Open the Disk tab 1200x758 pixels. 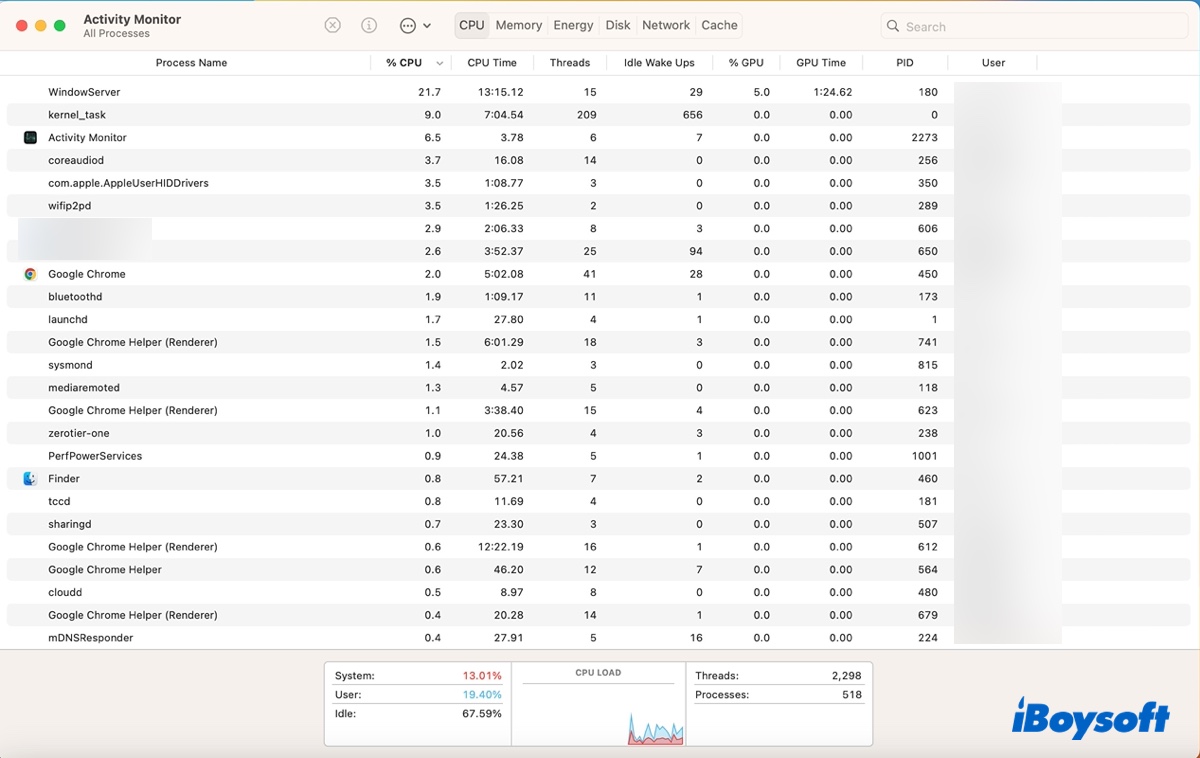click(618, 26)
